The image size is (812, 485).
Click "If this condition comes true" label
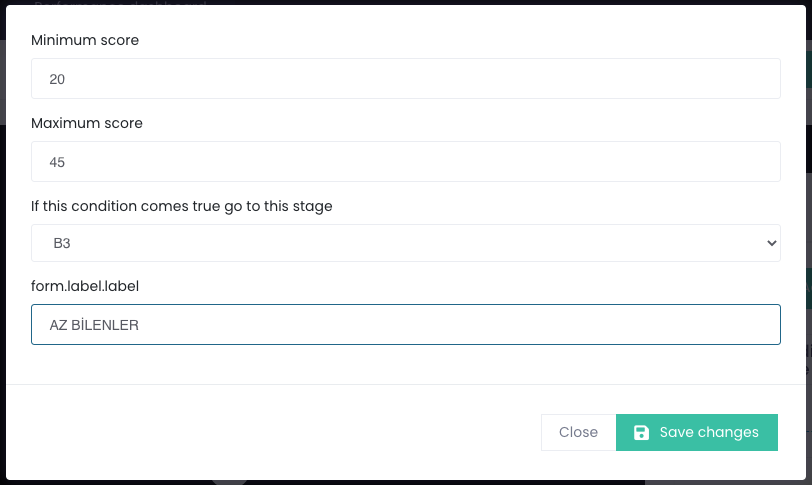(x=181, y=206)
